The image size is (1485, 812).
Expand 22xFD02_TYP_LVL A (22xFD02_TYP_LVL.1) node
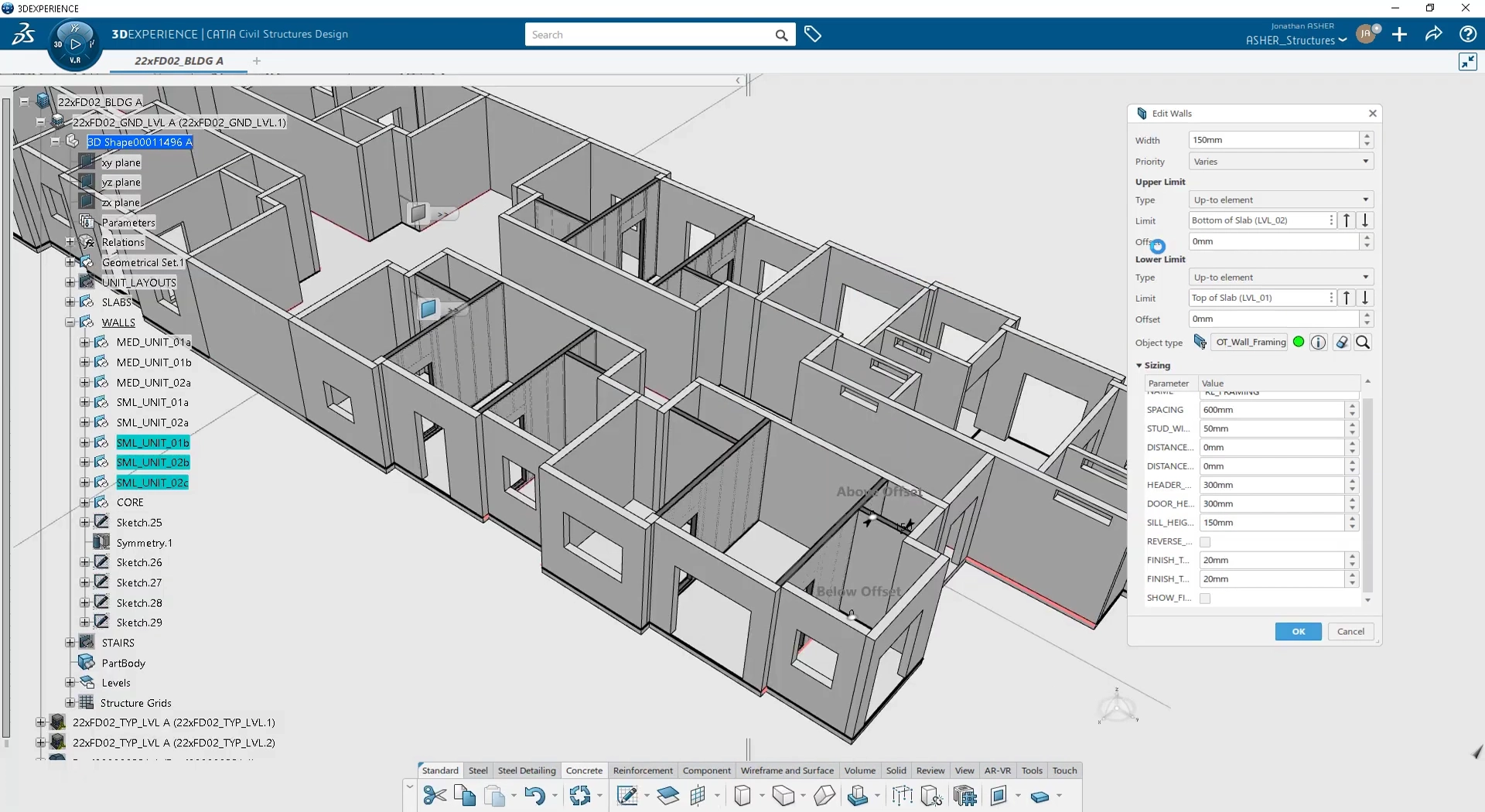(40, 722)
